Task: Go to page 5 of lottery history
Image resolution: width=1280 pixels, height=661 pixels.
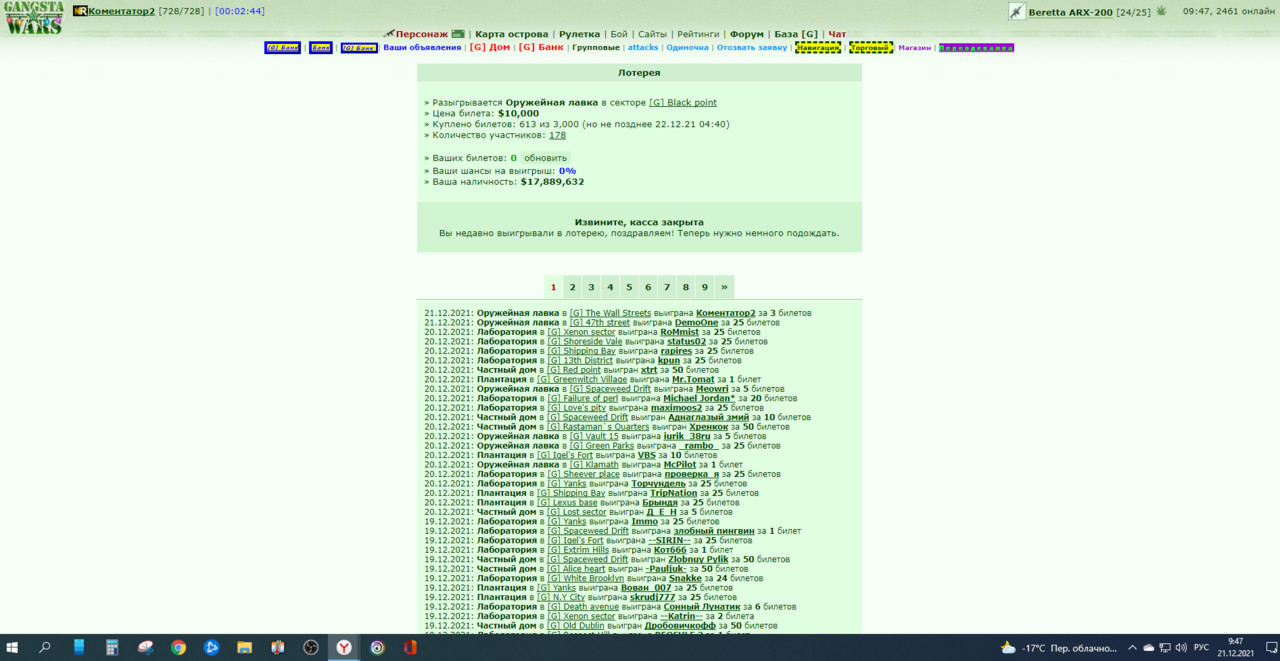Action: 629,287
